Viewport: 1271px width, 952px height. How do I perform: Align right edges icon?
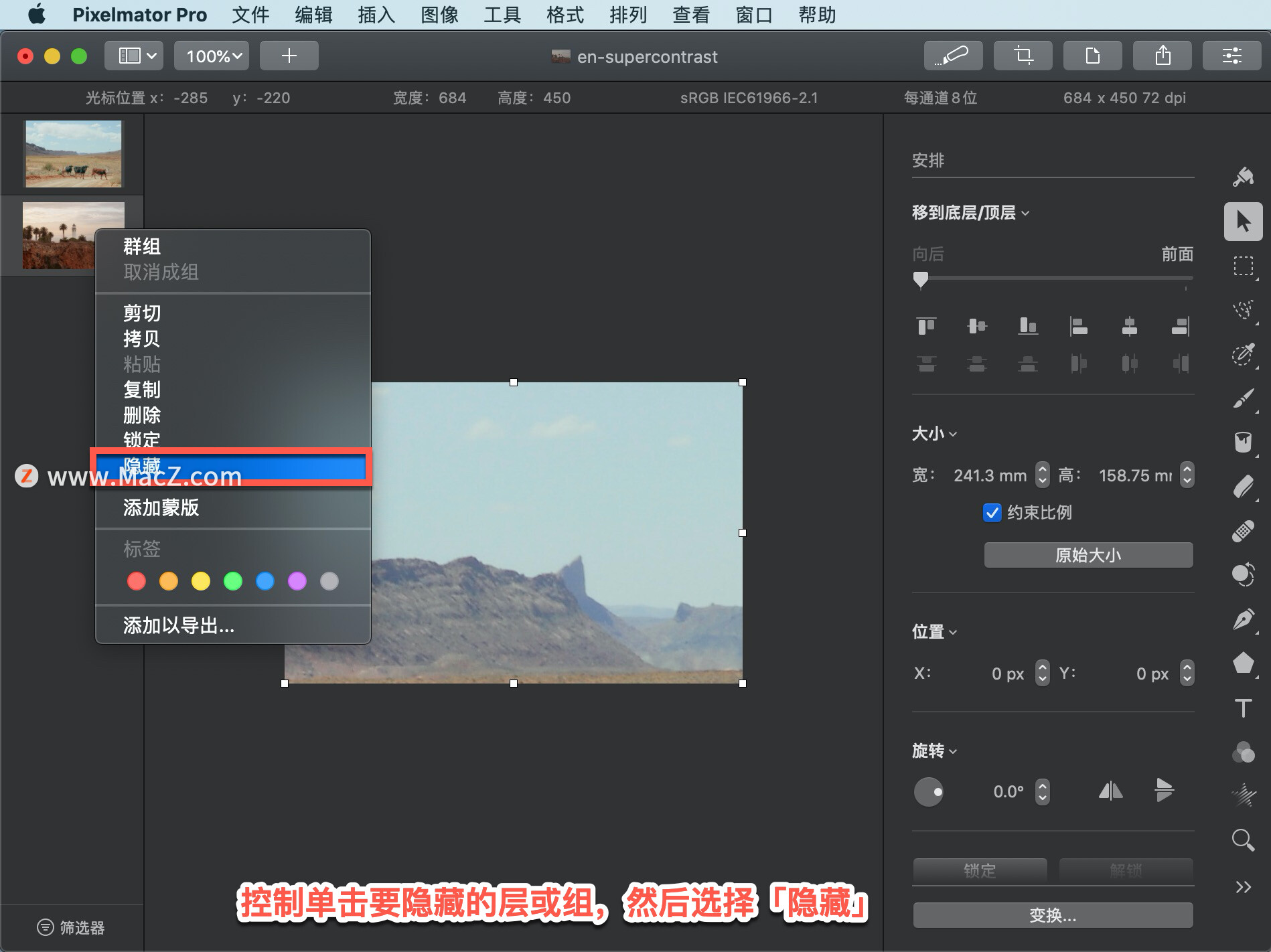click(x=1181, y=326)
